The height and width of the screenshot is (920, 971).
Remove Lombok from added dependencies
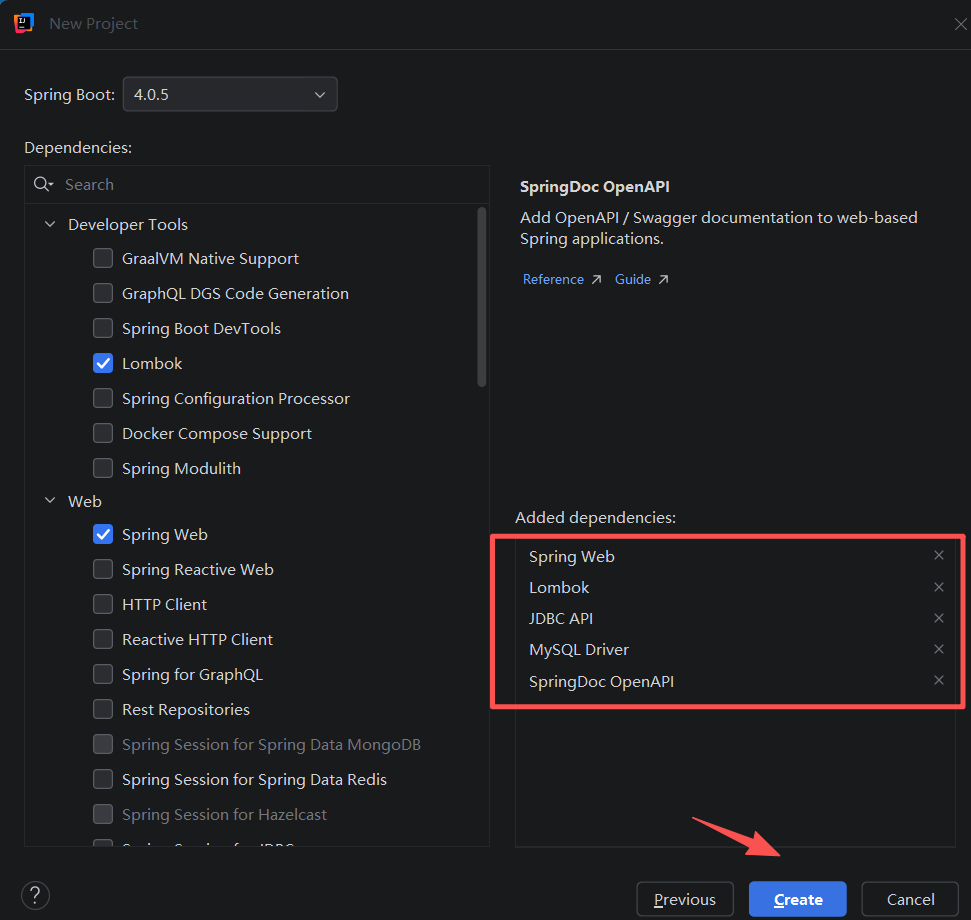click(x=939, y=587)
